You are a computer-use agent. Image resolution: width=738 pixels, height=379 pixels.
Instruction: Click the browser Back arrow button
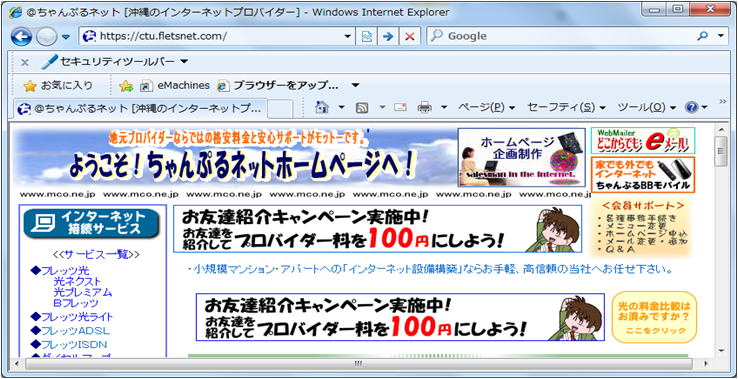pos(21,36)
